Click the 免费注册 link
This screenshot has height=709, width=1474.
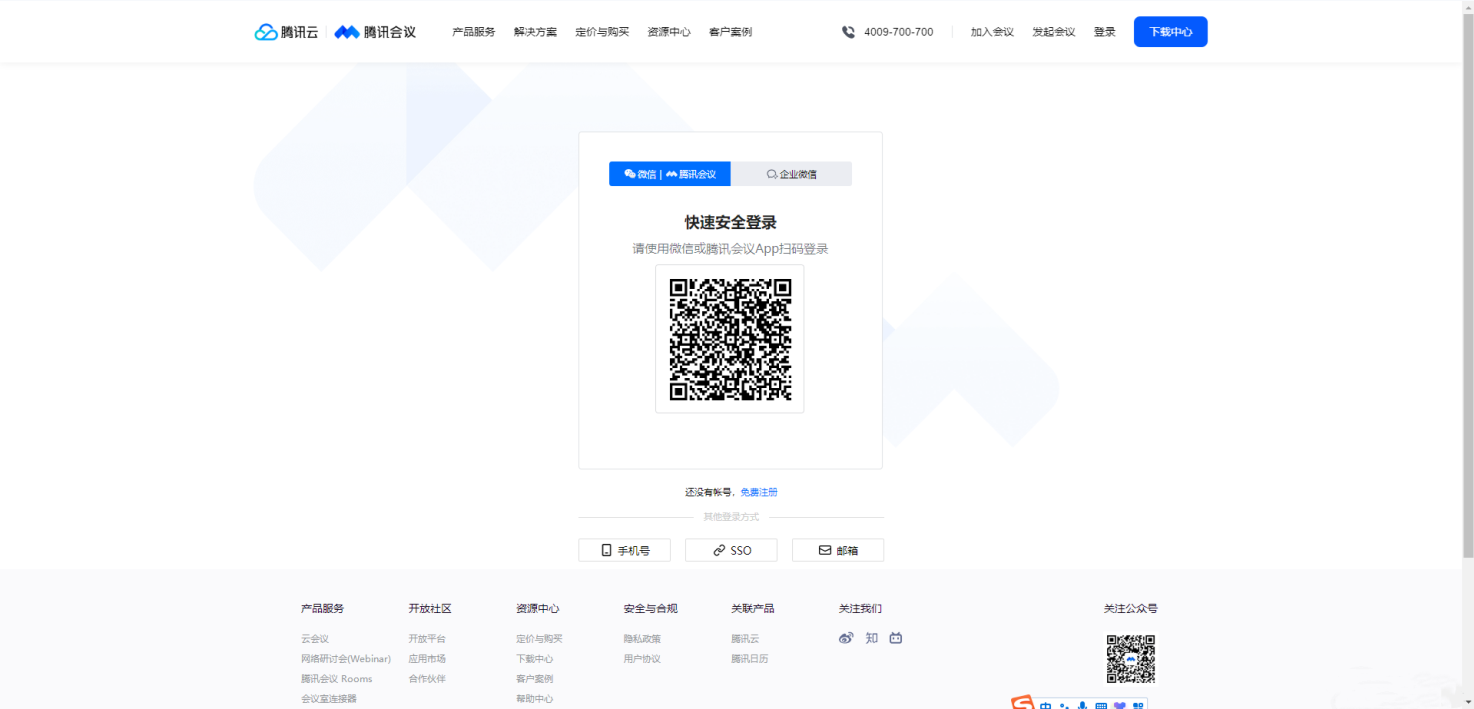(759, 492)
